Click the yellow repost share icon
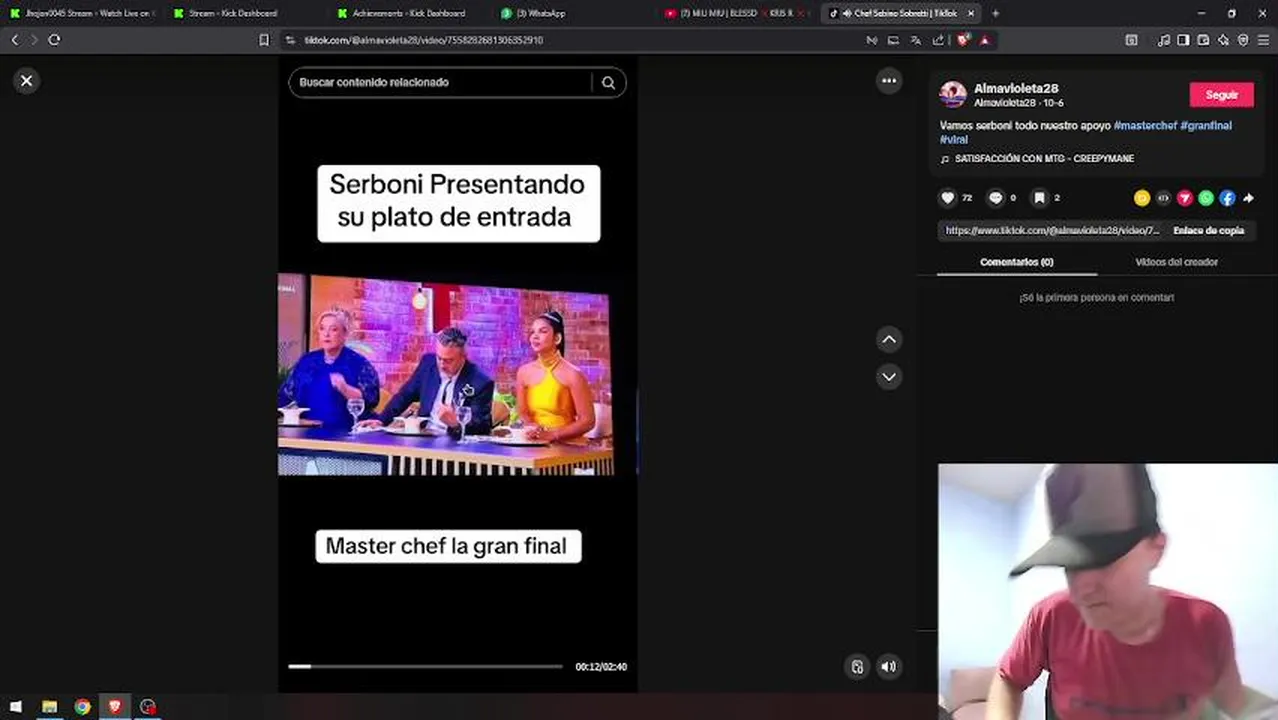This screenshot has width=1278, height=720. click(1142, 198)
